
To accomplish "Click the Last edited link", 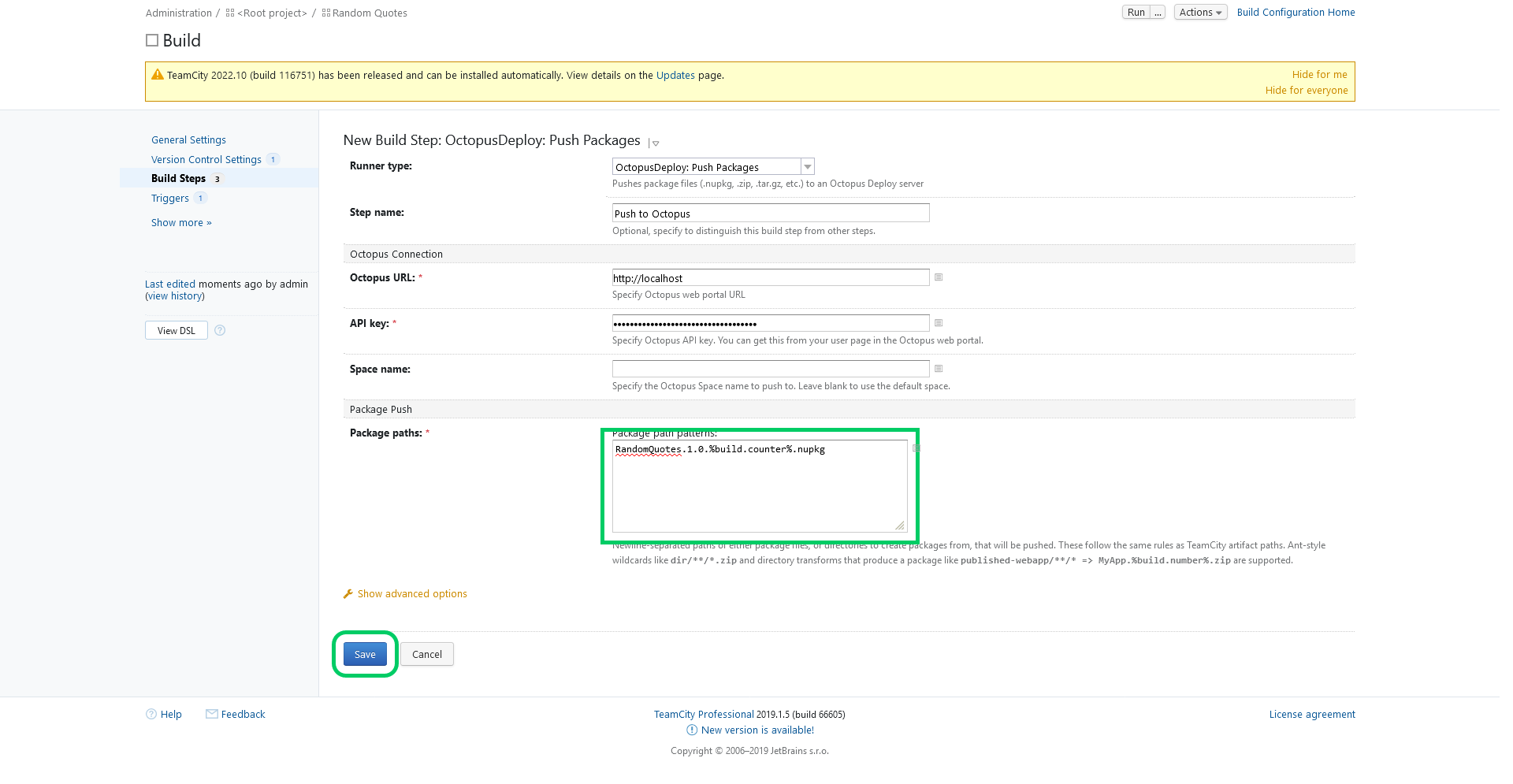I will coord(170,284).
